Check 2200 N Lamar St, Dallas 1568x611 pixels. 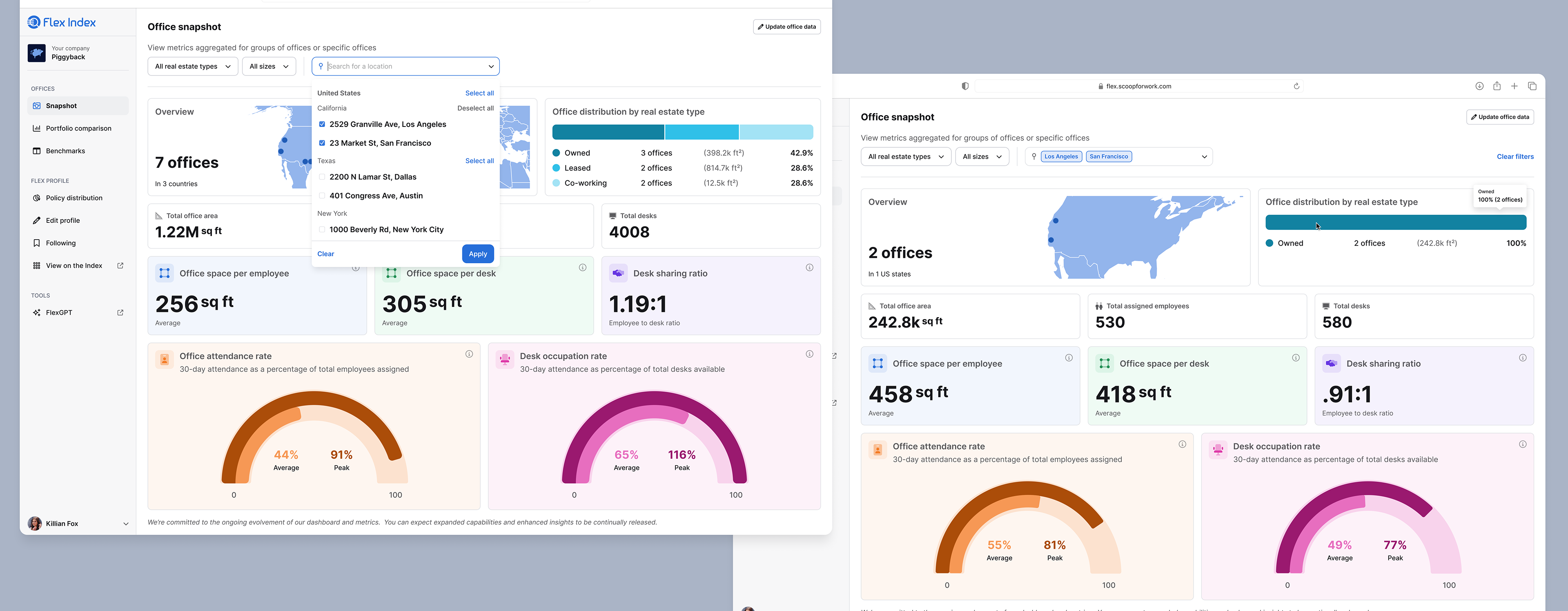(322, 177)
